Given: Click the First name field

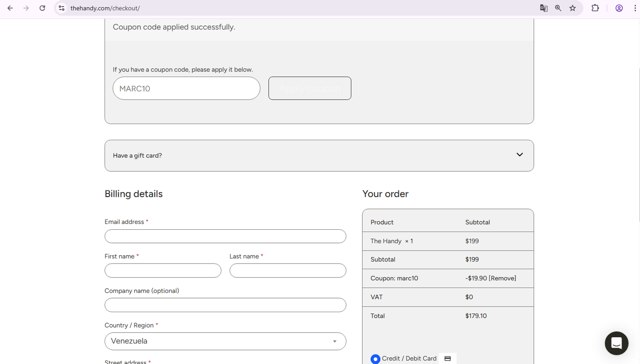Looking at the screenshot, I should 163,271.
